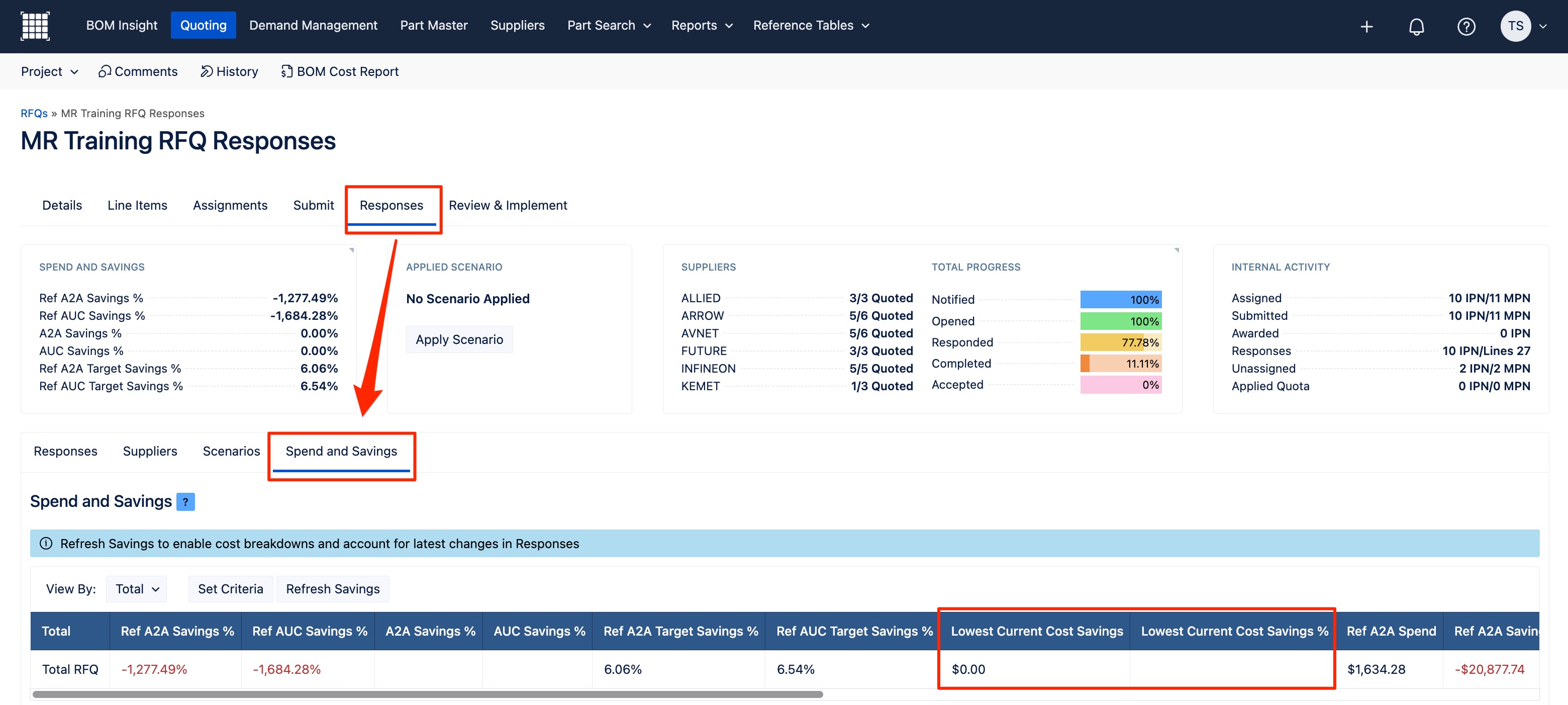The height and width of the screenshot is (705, 1568).
Task: Click KEMET 1/3 Quoted supplier row
Action: pyautogui.click(x=797, y=386)
